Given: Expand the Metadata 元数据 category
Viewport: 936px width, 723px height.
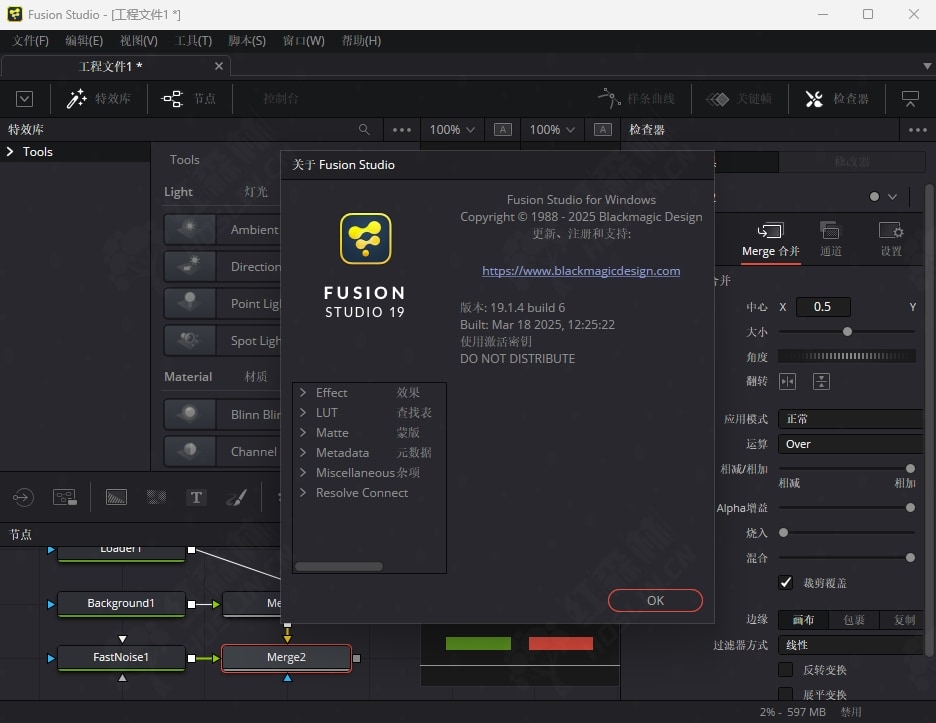Looking at the screenshot, I should click(x=303, y=453).
